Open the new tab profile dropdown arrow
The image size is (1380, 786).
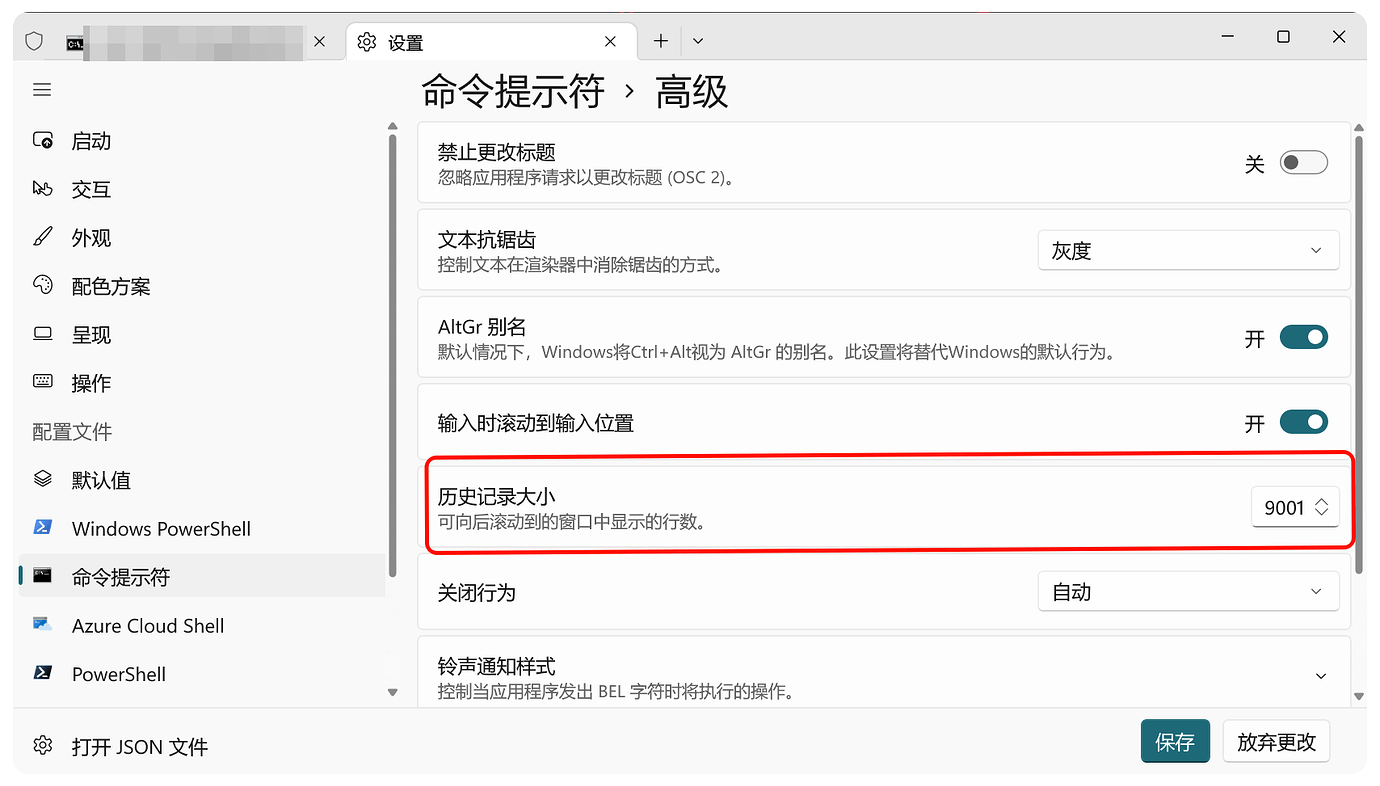tap(698, 41)
